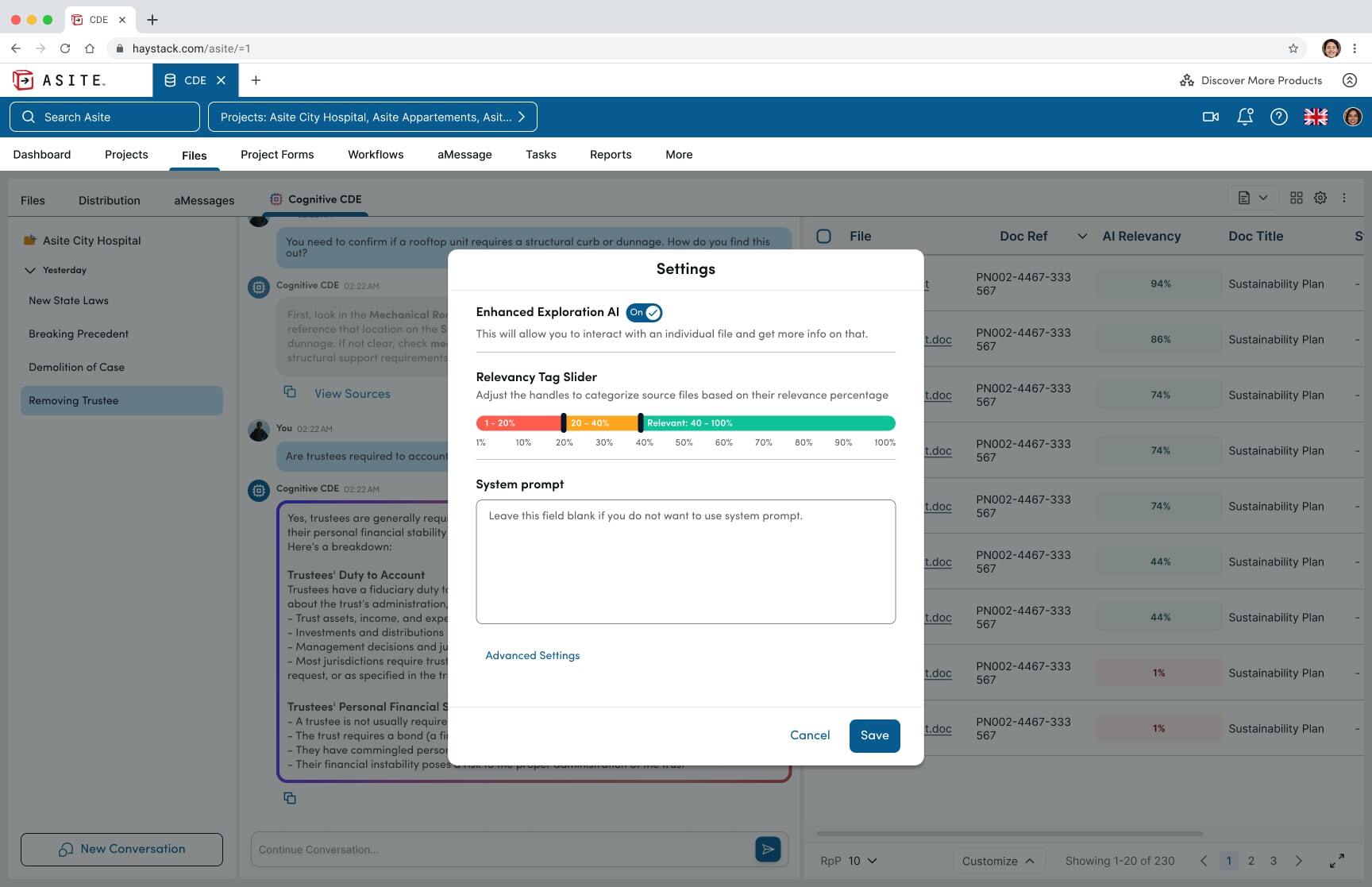1372x887 pixels.
Task: Open browser home button
Action: click(x=90, y=48)
